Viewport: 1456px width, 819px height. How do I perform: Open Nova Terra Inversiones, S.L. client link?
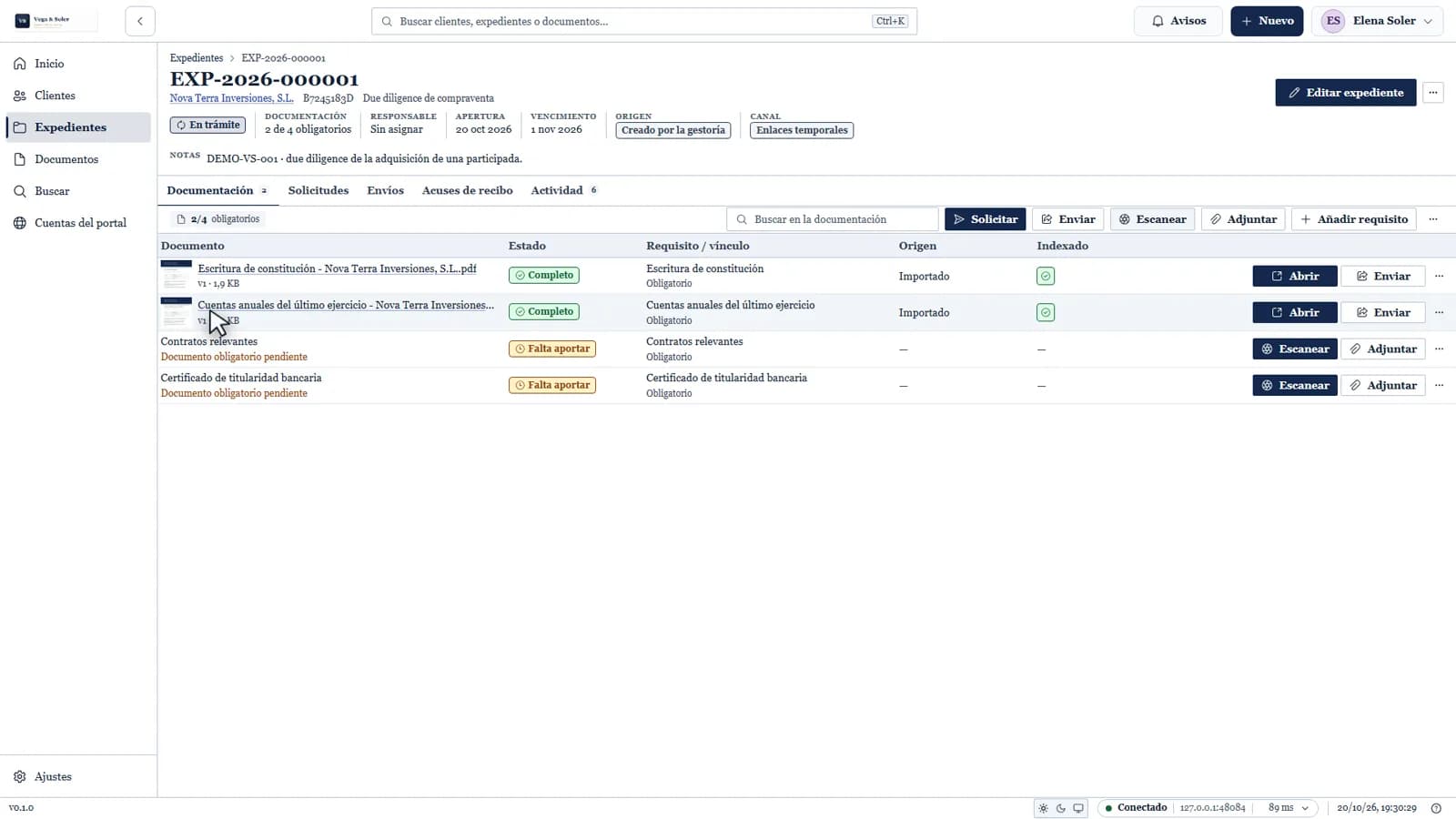tap(231, 98)
